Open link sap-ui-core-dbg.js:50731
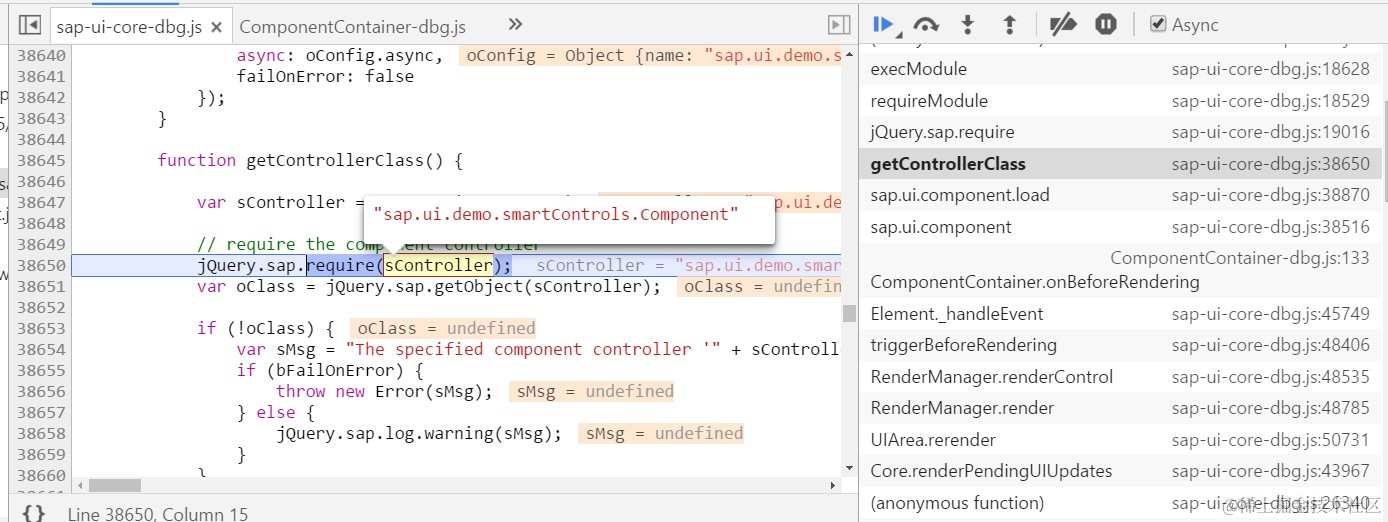 coord(1270,440)
